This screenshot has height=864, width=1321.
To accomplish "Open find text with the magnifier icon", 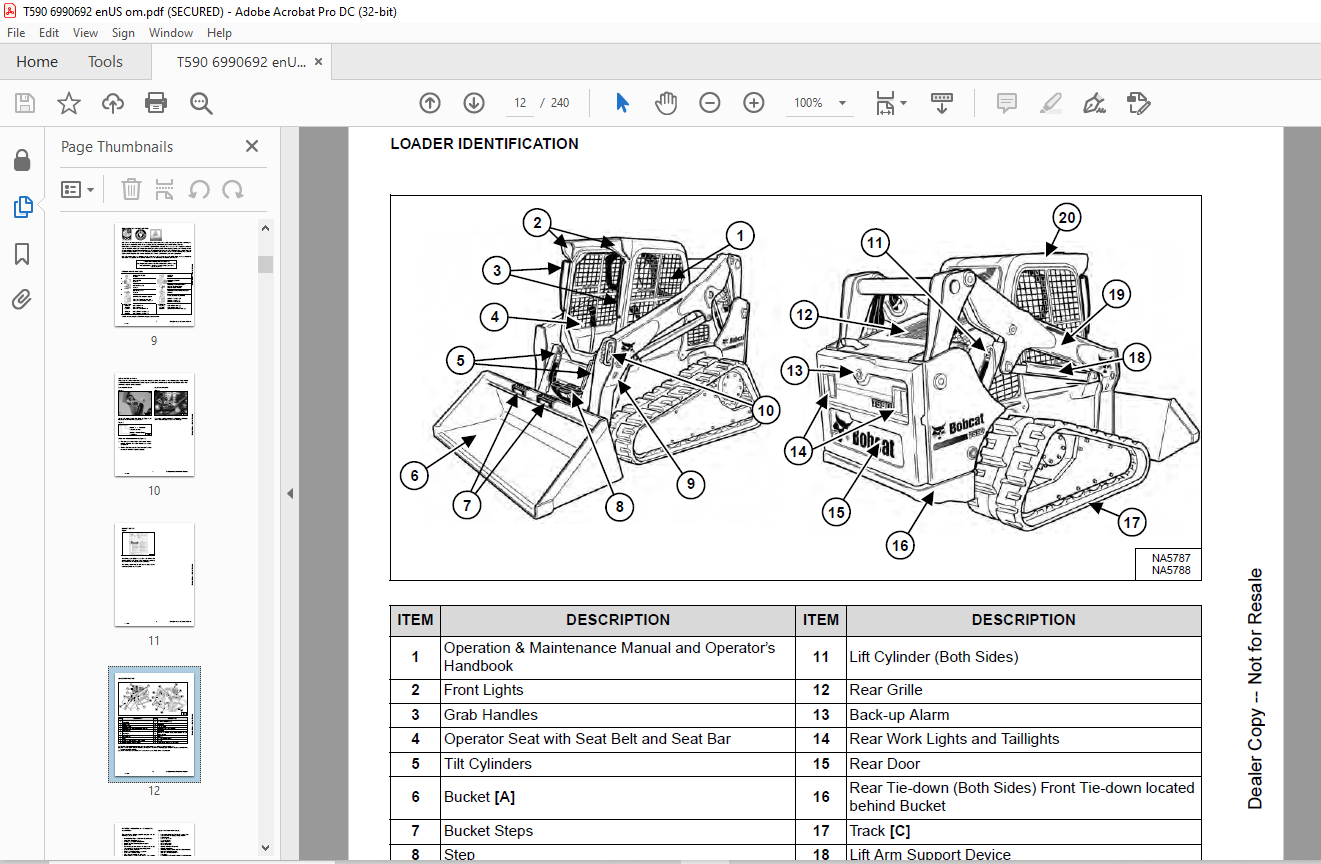I will 201,103.
